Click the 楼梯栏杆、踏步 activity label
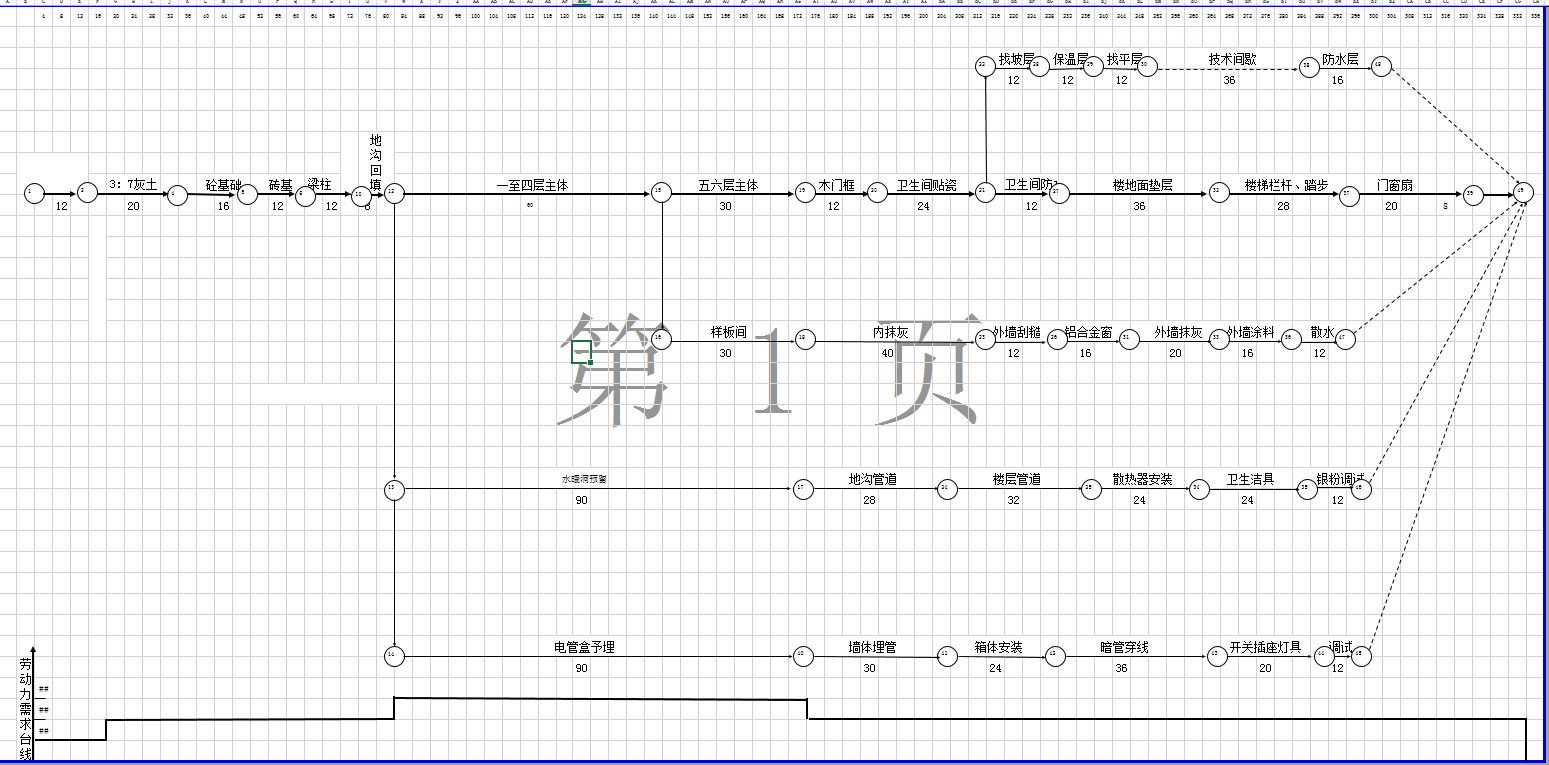The height and width of the screenshot is (765, 1549). [1286, 186]
